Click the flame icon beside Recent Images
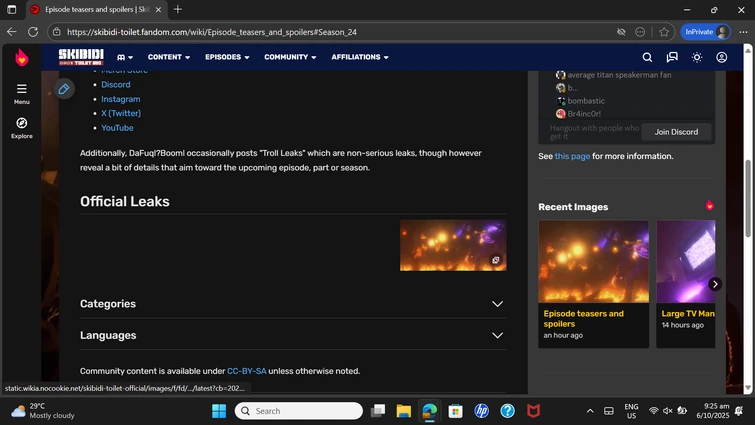Image resolution: width=755 pixels, height=425 pixels. (x=710, y=206)
